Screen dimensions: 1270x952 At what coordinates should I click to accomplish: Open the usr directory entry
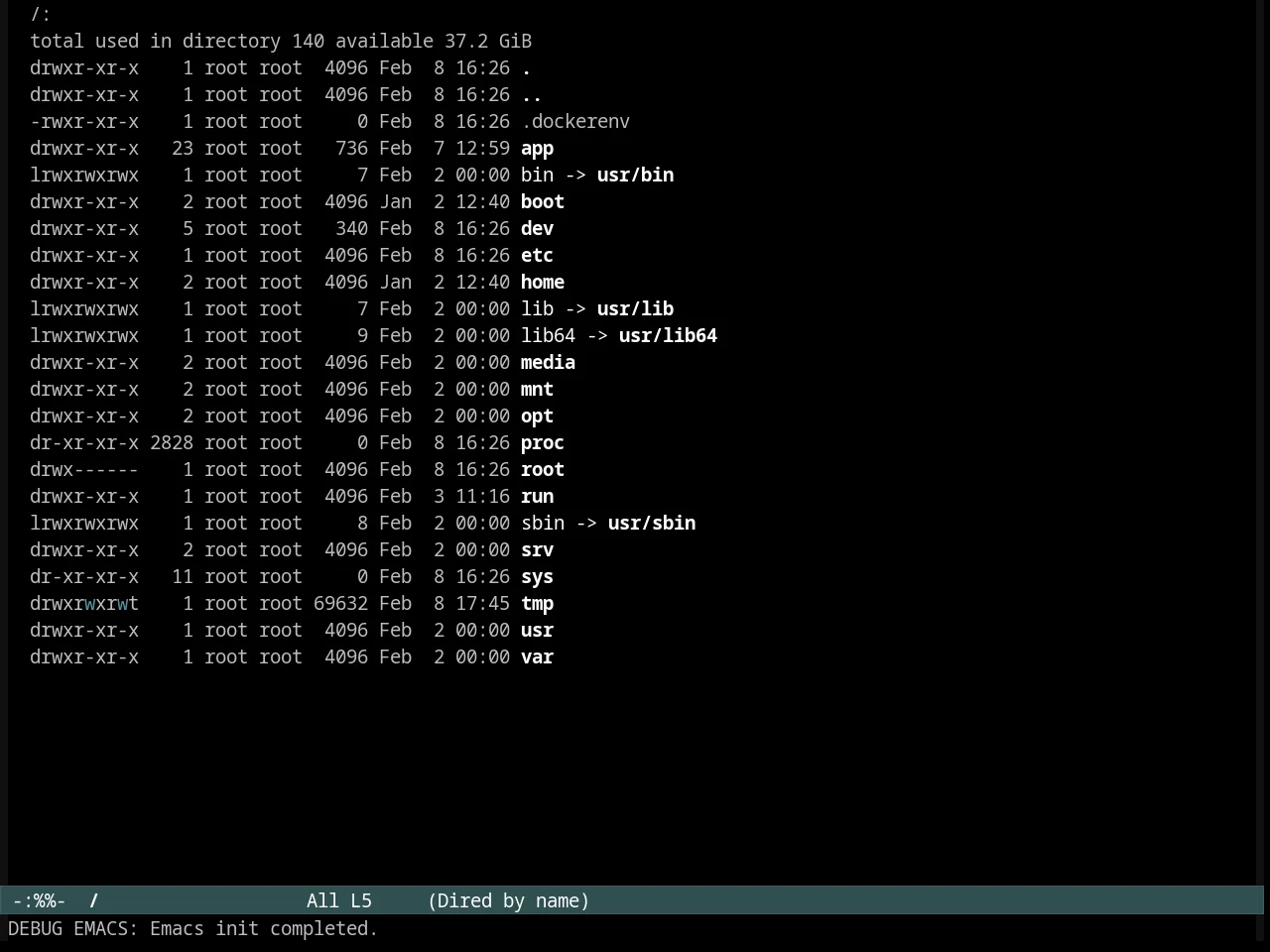537,631
